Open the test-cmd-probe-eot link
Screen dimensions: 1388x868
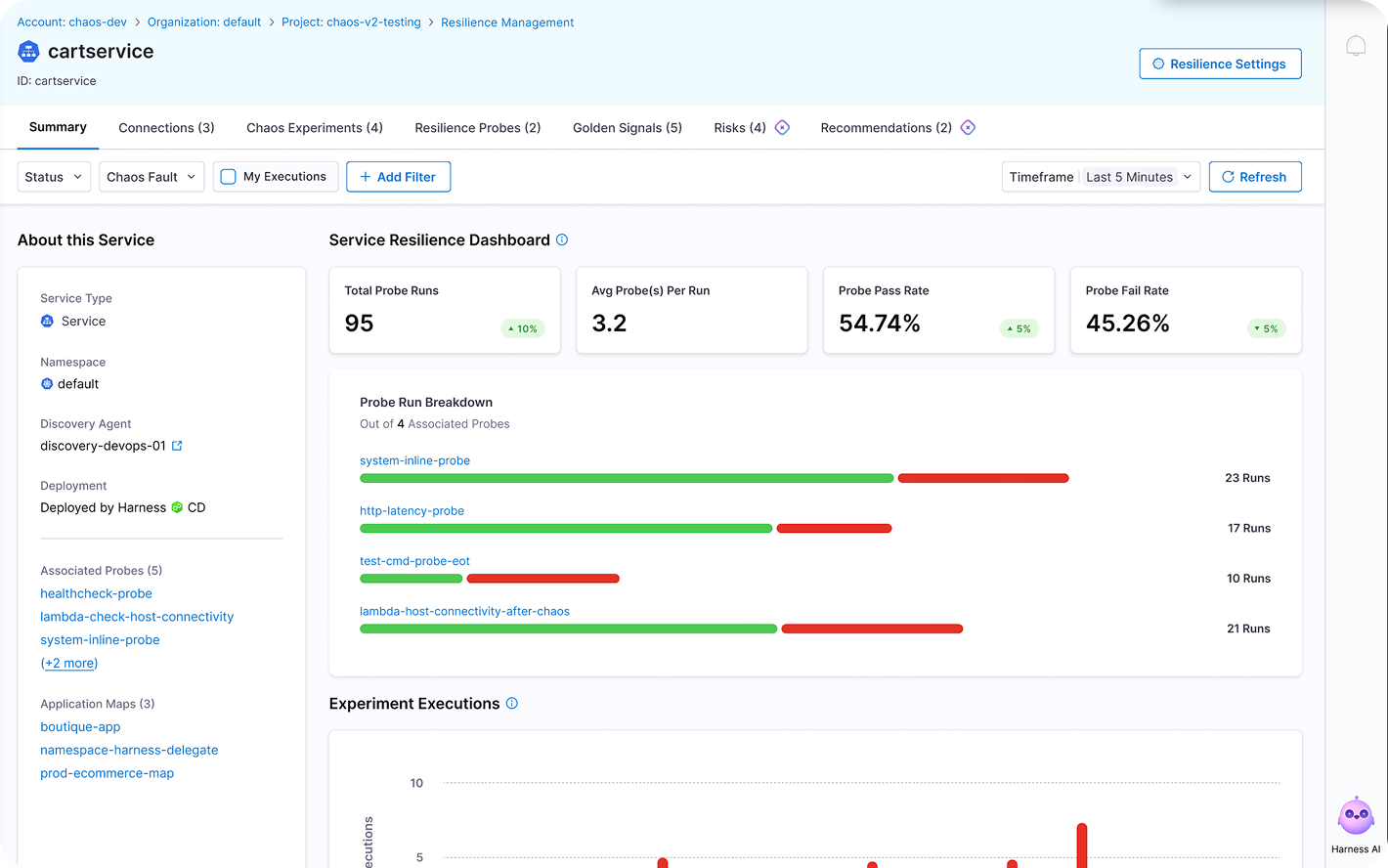[x=414, y=561]
